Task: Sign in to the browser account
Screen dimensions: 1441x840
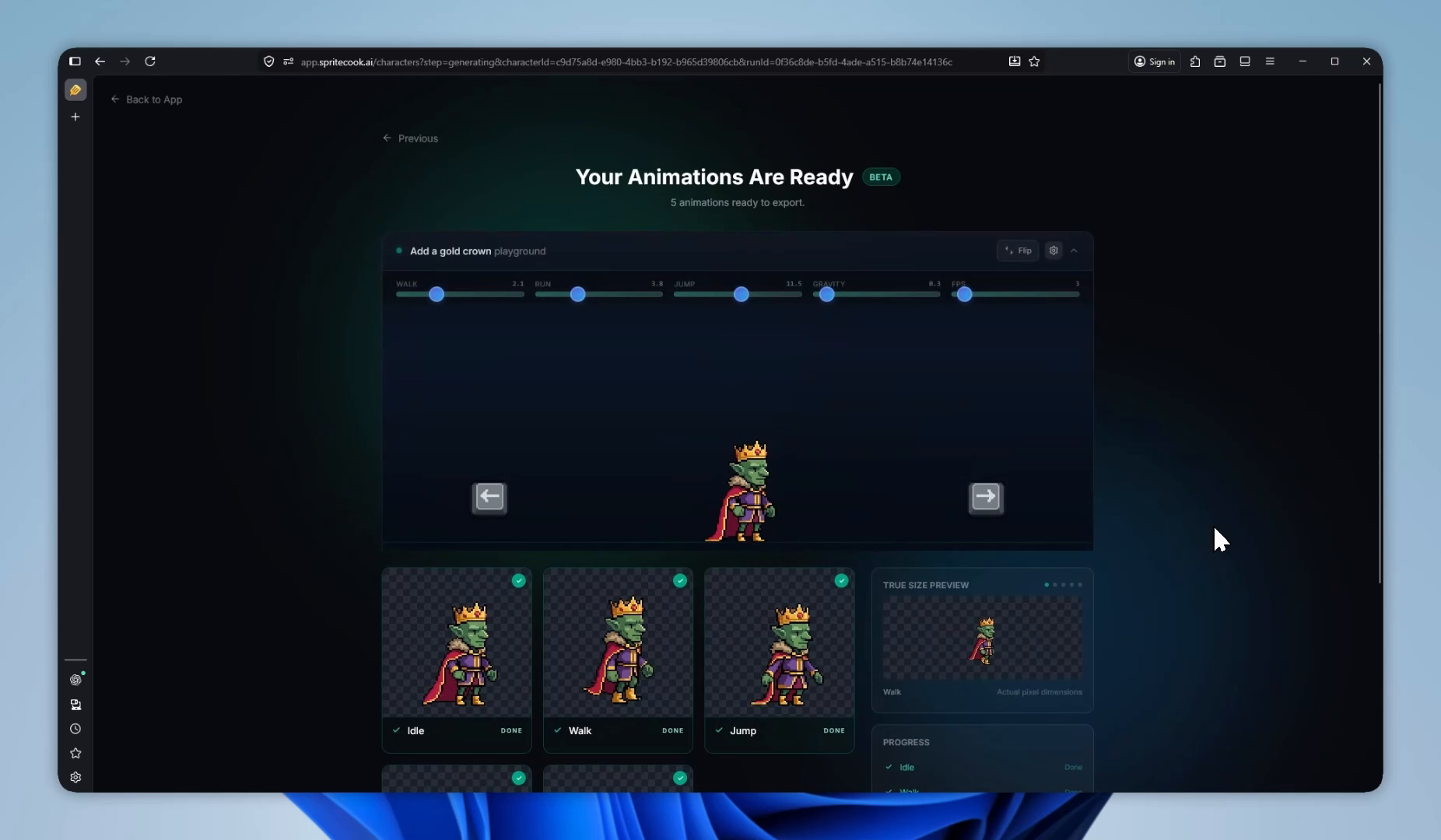Action: (1155, 61)
